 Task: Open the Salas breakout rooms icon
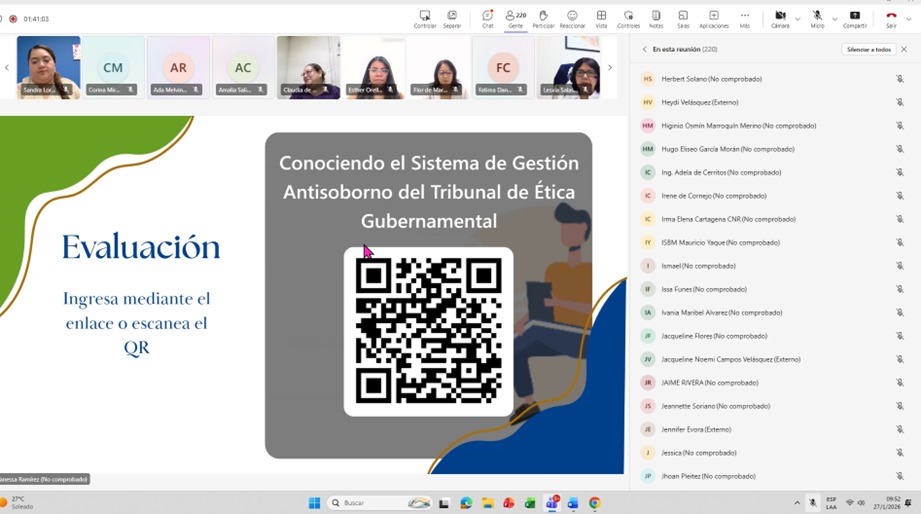(x=683, y=19)
